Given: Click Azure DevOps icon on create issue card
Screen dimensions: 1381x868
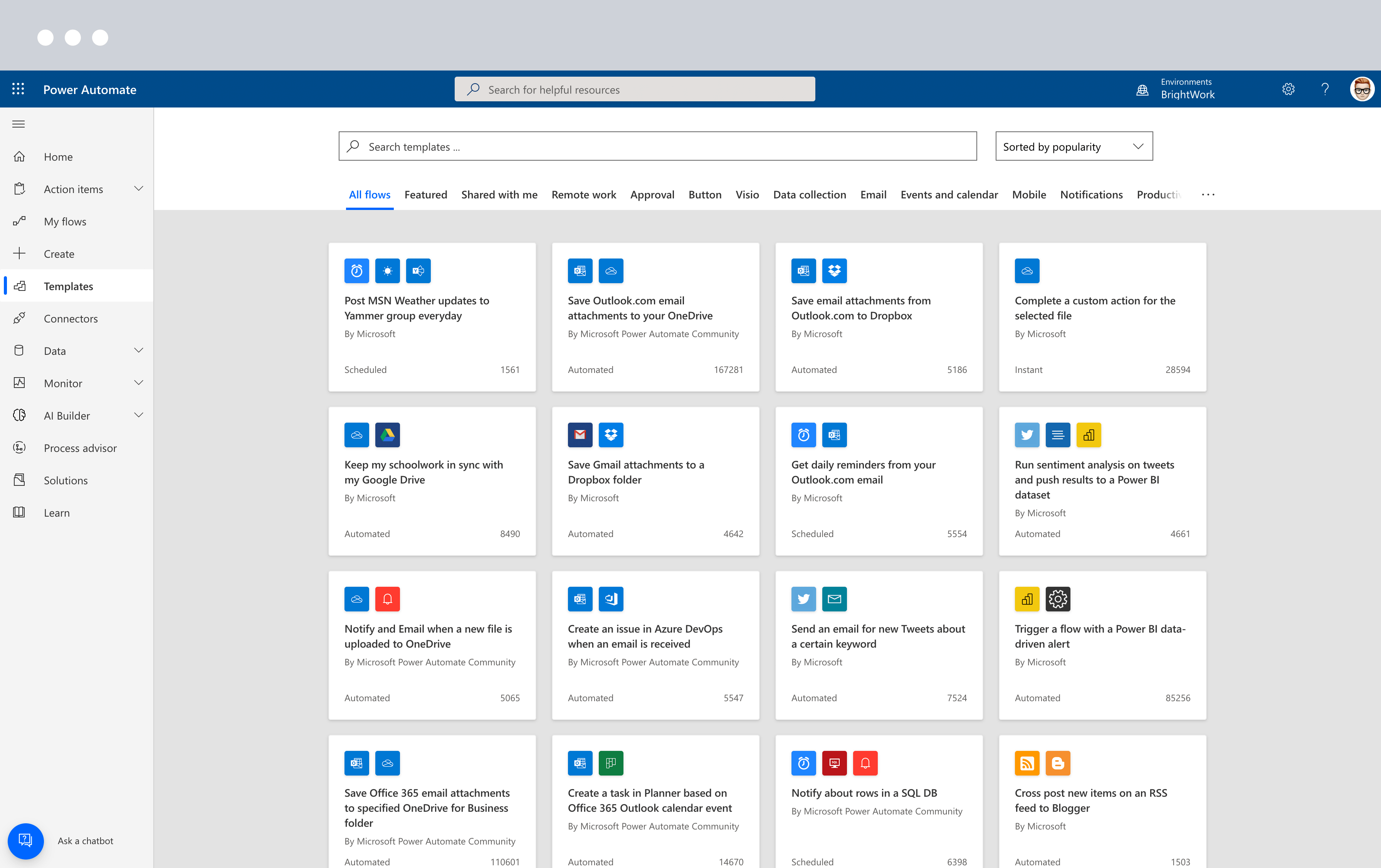Looking at the screenshot, I should pos(611,599).
